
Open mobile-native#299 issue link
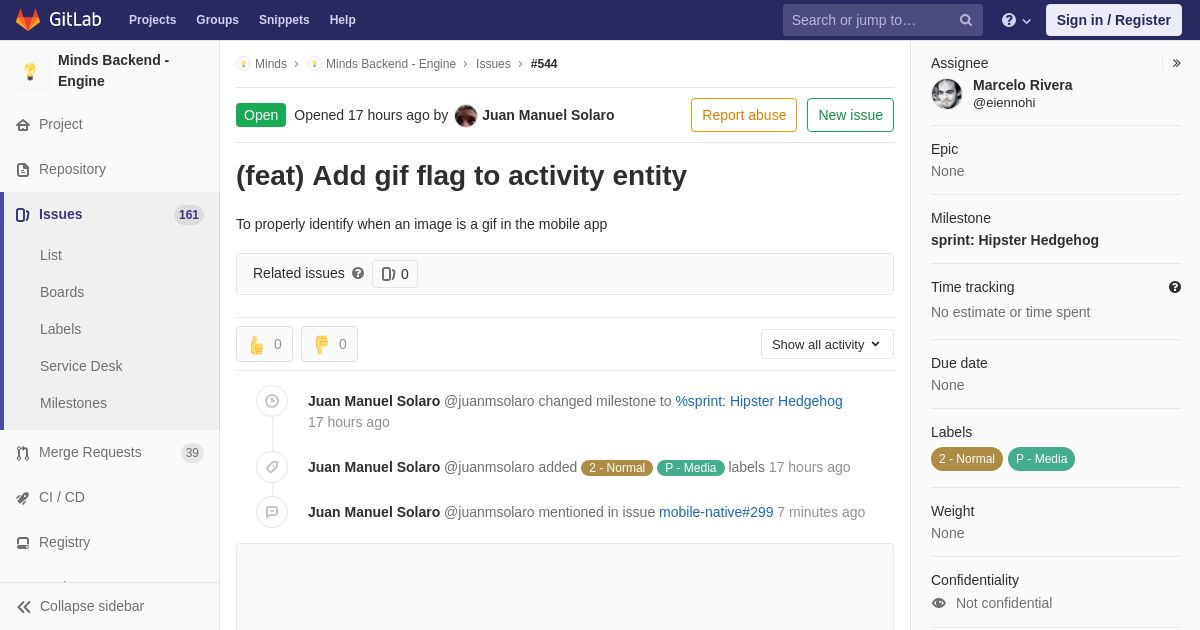(x=716, y=512)
